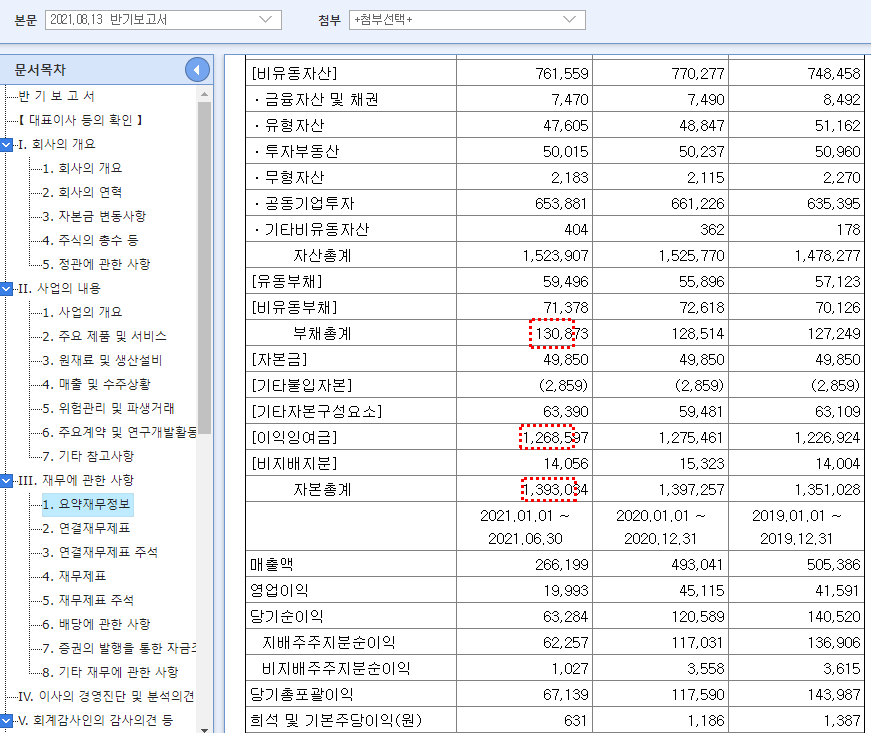This screenshot has height=733, width=871.
Task: Click the 부채총계 value 130,873
Action: pos(561,334)
